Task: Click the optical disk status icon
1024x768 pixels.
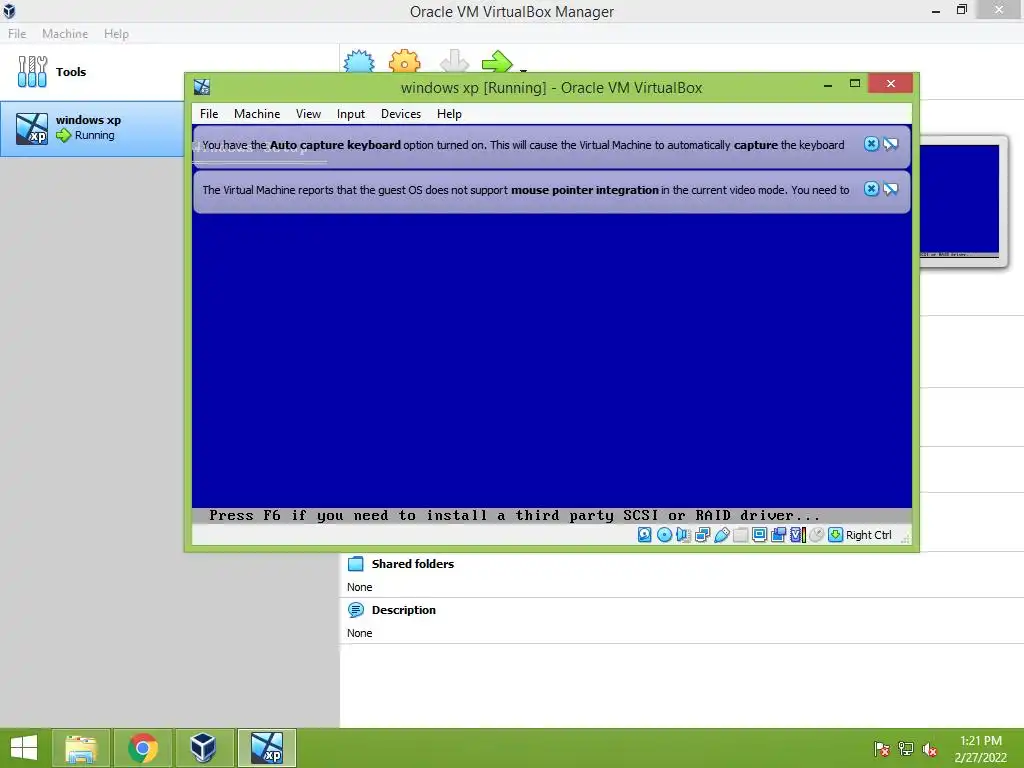Action: click(x=664, y=535)
